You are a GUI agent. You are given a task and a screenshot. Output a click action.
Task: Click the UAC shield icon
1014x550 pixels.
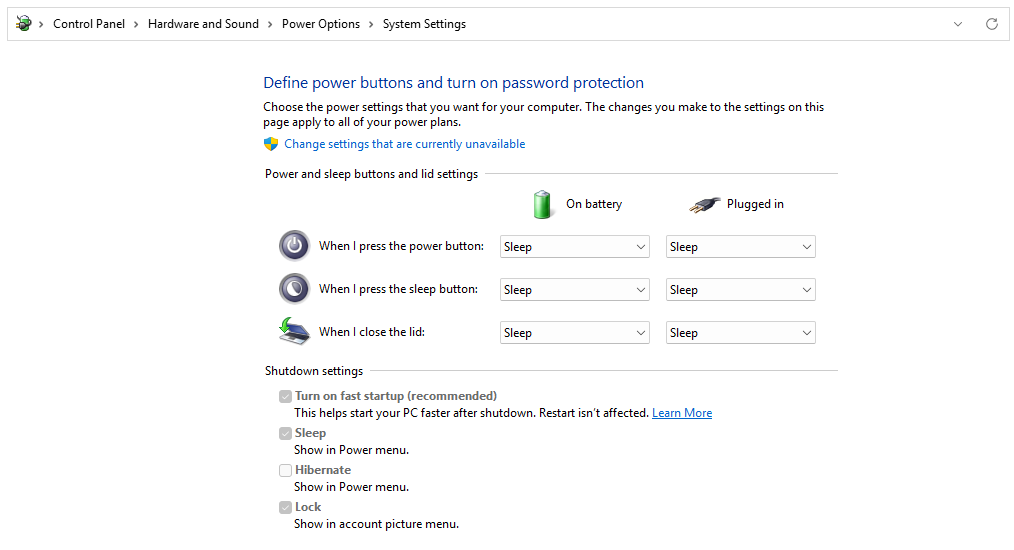point(271,144)
